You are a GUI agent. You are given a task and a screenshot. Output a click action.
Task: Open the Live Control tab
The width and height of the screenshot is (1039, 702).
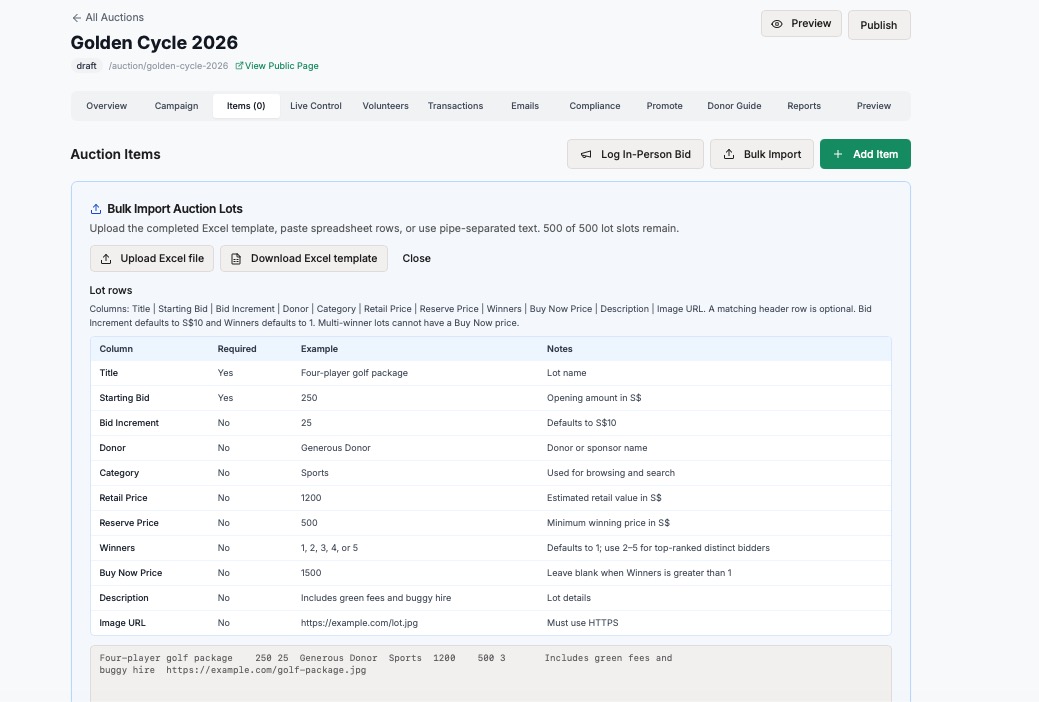315,106
